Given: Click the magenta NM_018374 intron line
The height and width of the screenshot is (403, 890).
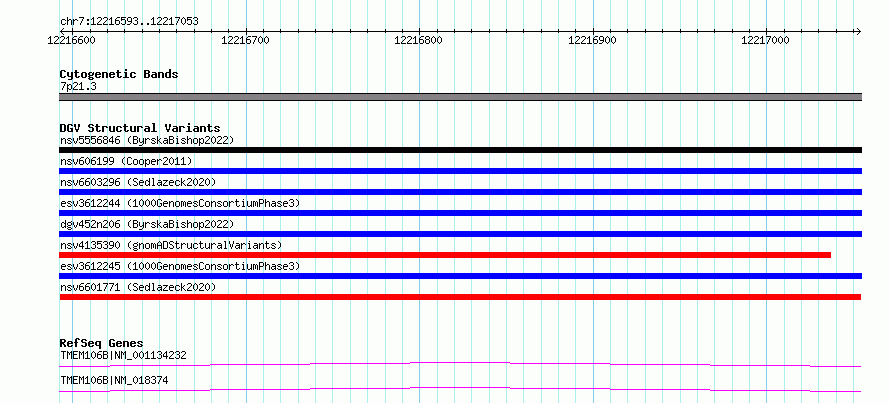Looking at the screenshot, I should (460, 389).
